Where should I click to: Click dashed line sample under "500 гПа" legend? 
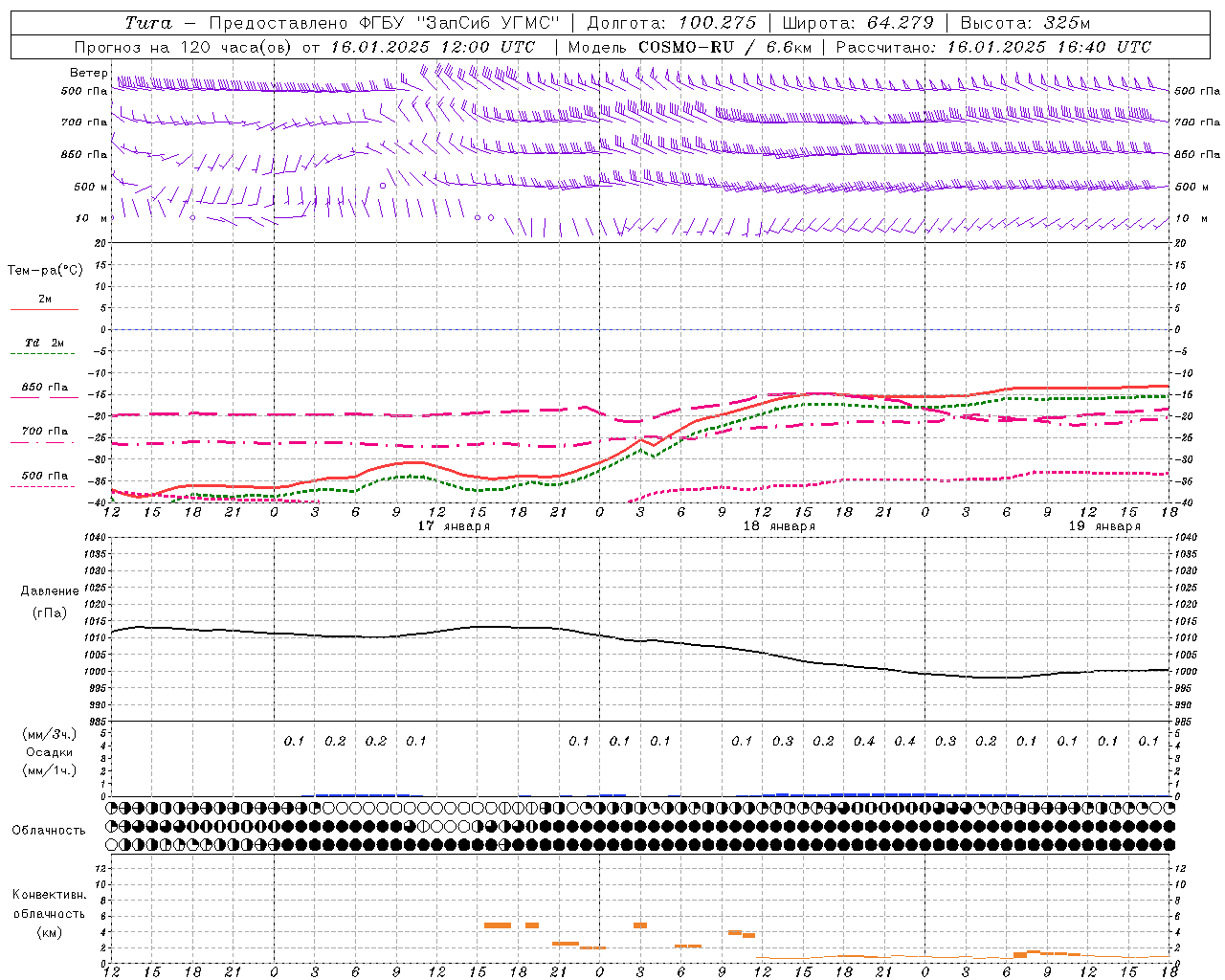pos(44,487)
